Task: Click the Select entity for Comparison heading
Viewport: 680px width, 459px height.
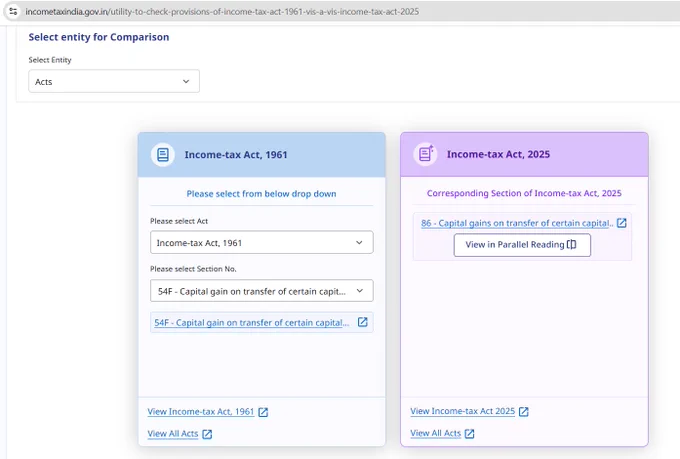Action: pyautogui.click(x=99, y=37)
